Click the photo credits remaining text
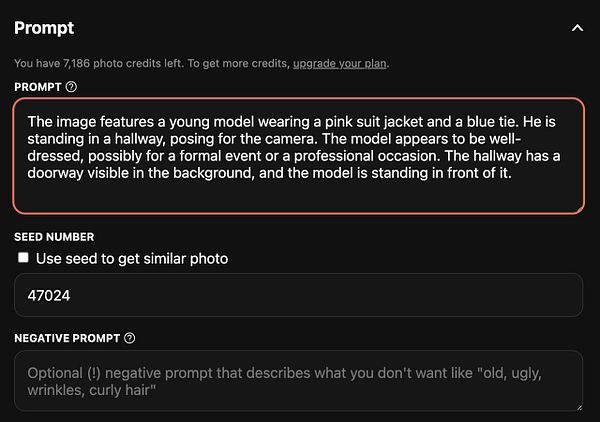The width and height of the screenshot is (600, 422). pos(150,63)
